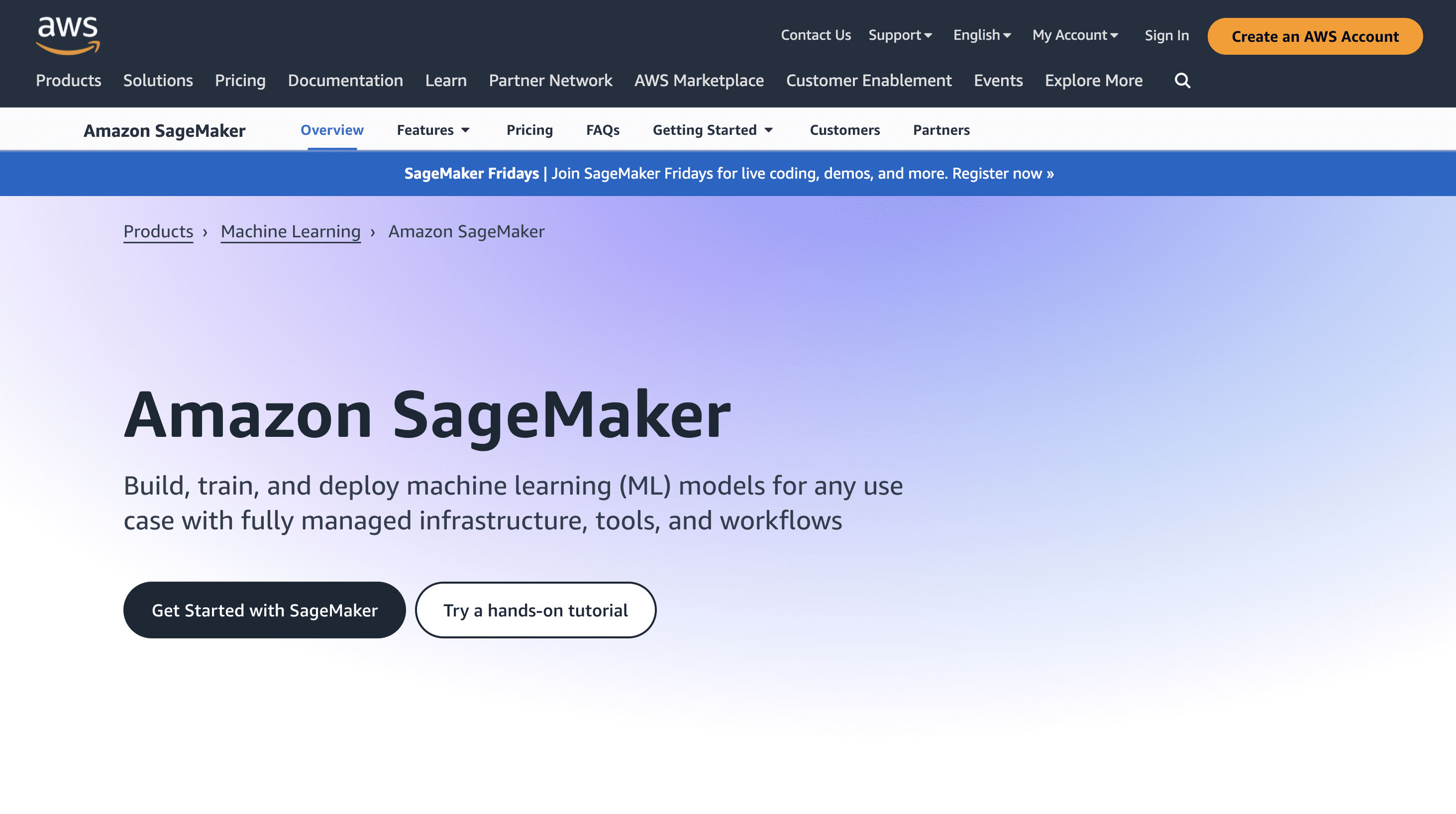Open the Customer Enablement menu
The width and height of the screenshot is (1456, 814).
pyautogui.click(x=869, y=80)
